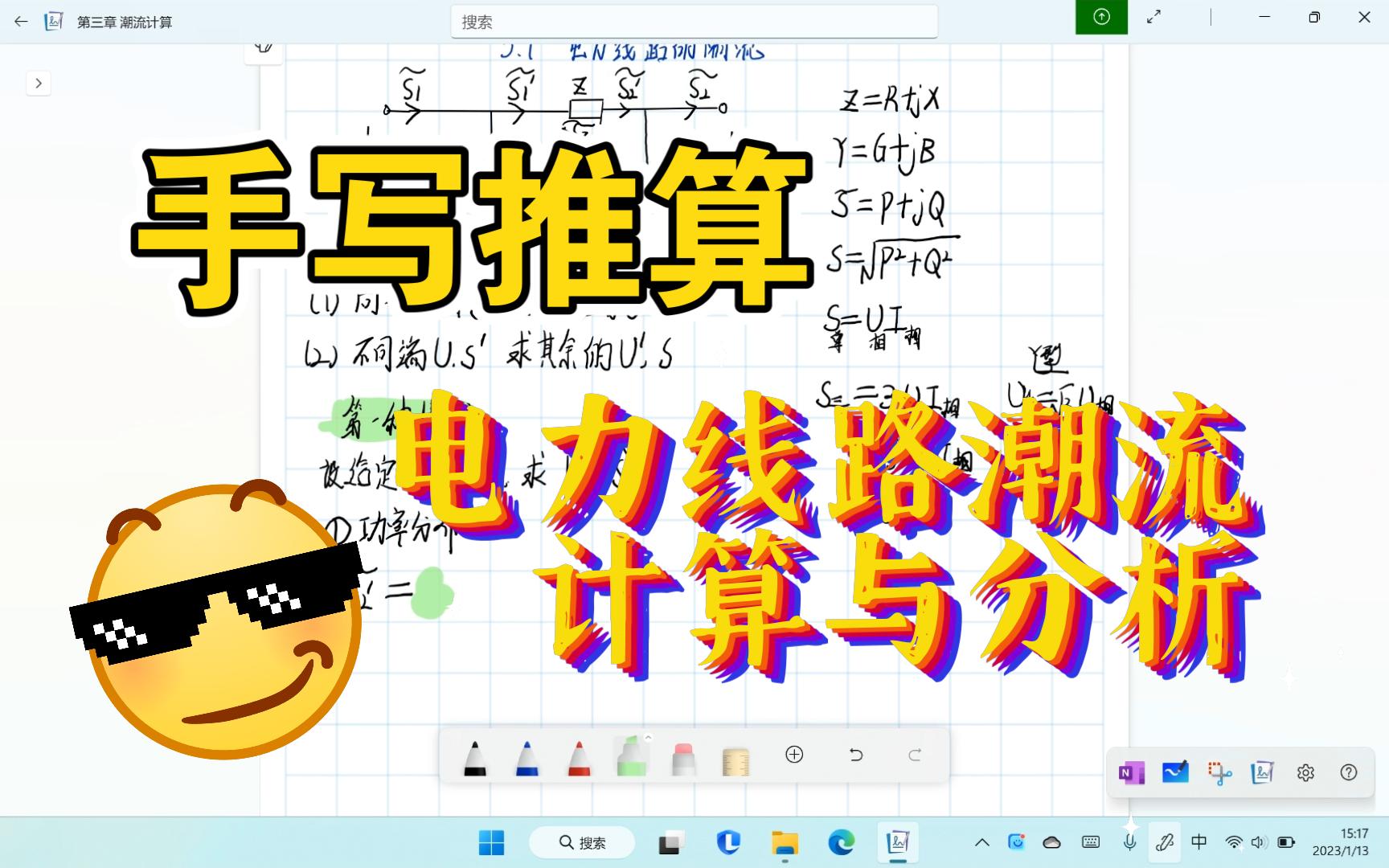Open the Snipping tool from the app panel
Image resolution: width=1389 pixels, height=868 pixels.
click(x=1219, y=772)
